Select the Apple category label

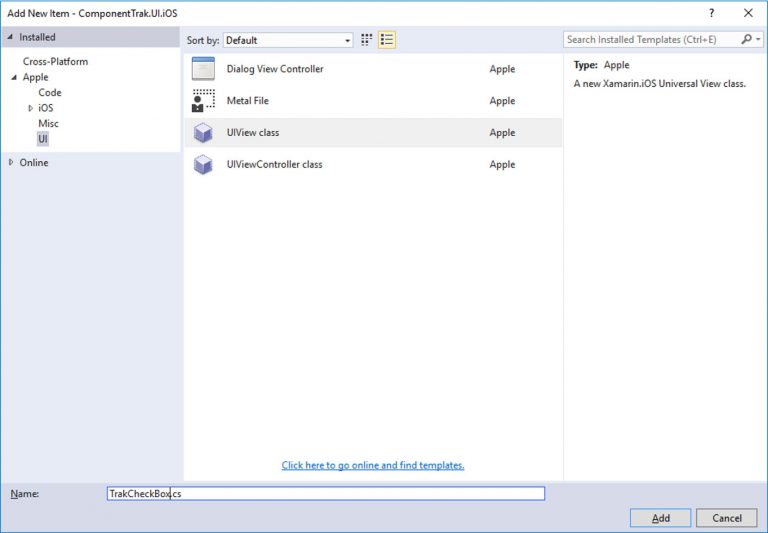point(35,77)
